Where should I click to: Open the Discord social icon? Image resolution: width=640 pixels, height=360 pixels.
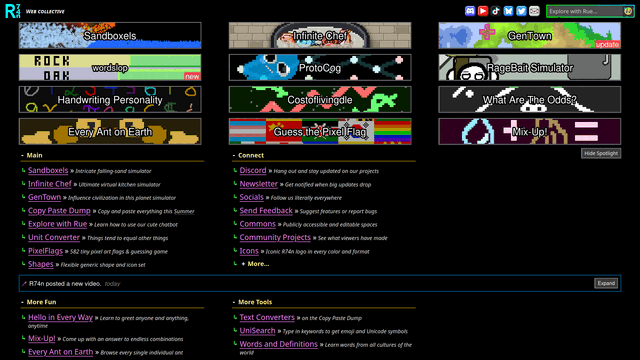click(x=470, y=11)
